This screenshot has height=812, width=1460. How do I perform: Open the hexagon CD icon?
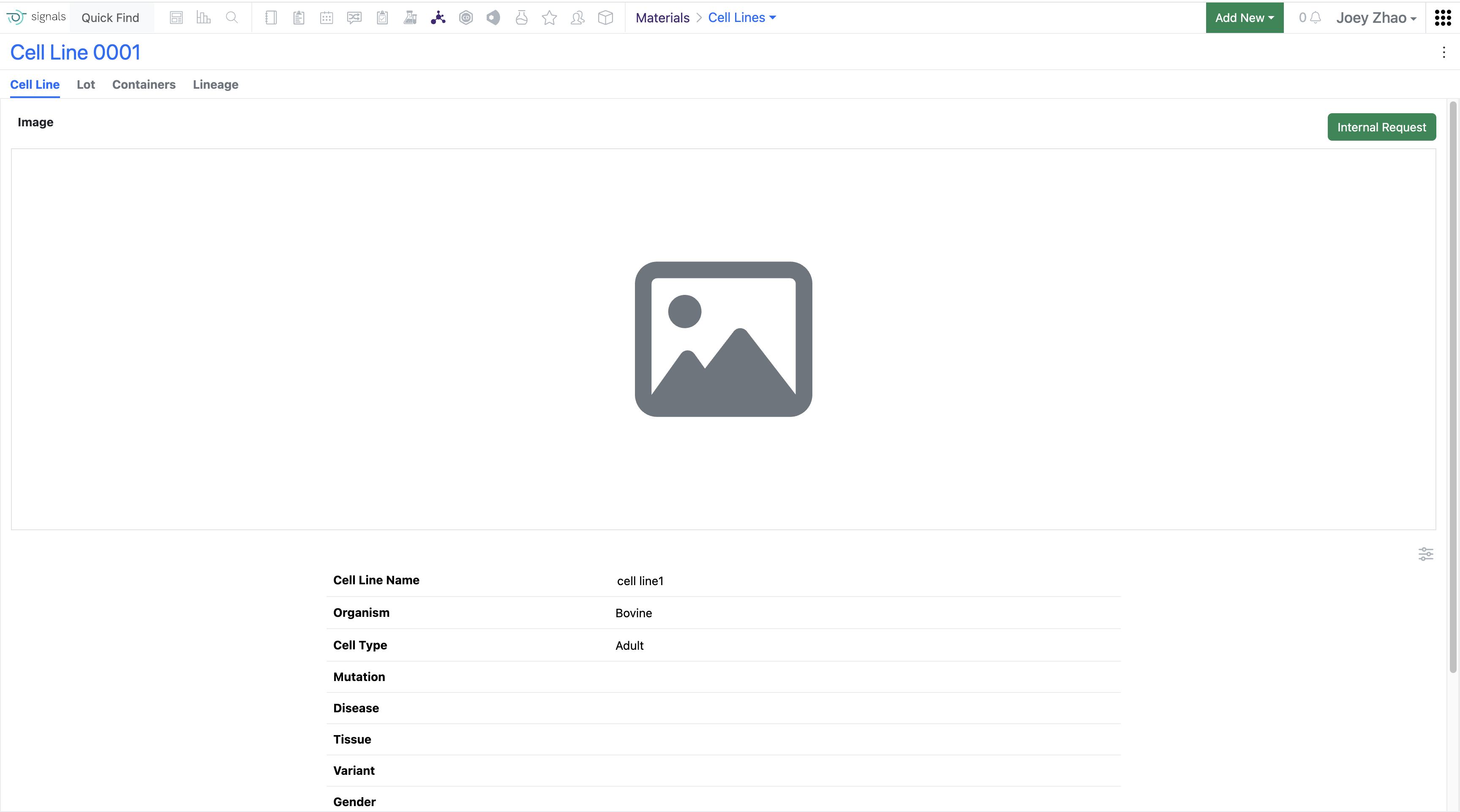tap(466, 18)
